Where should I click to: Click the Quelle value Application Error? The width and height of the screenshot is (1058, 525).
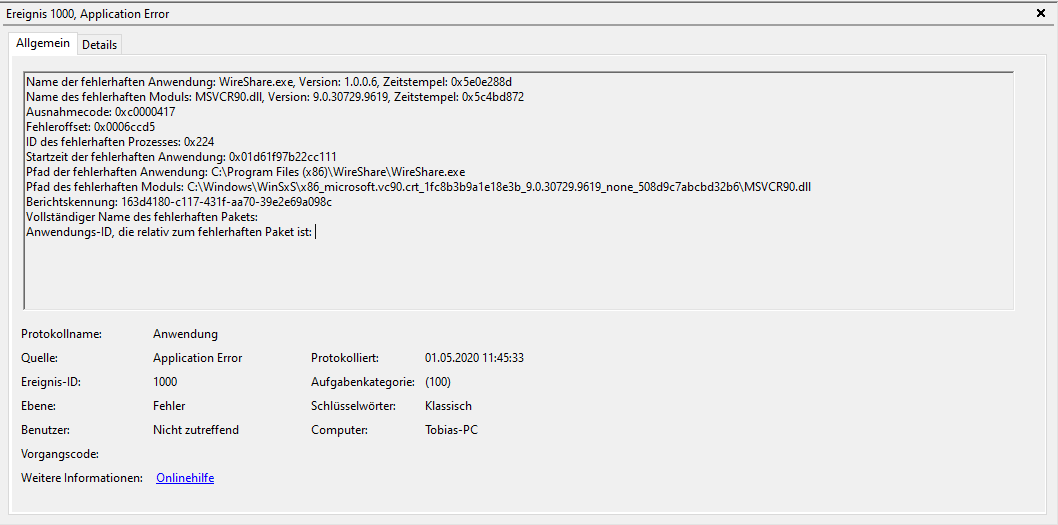point(198,358)
